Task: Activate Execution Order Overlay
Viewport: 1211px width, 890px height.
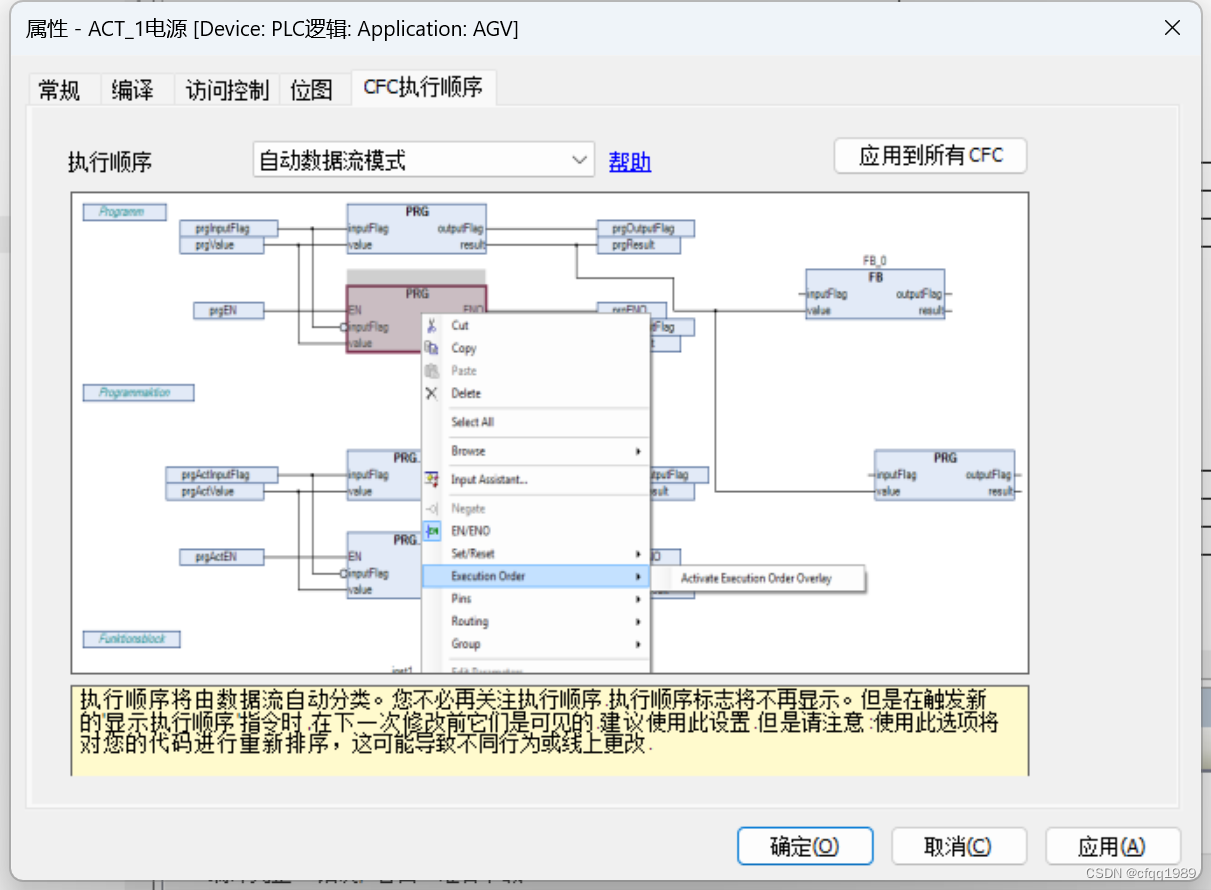Action: (x=758, y=578)
